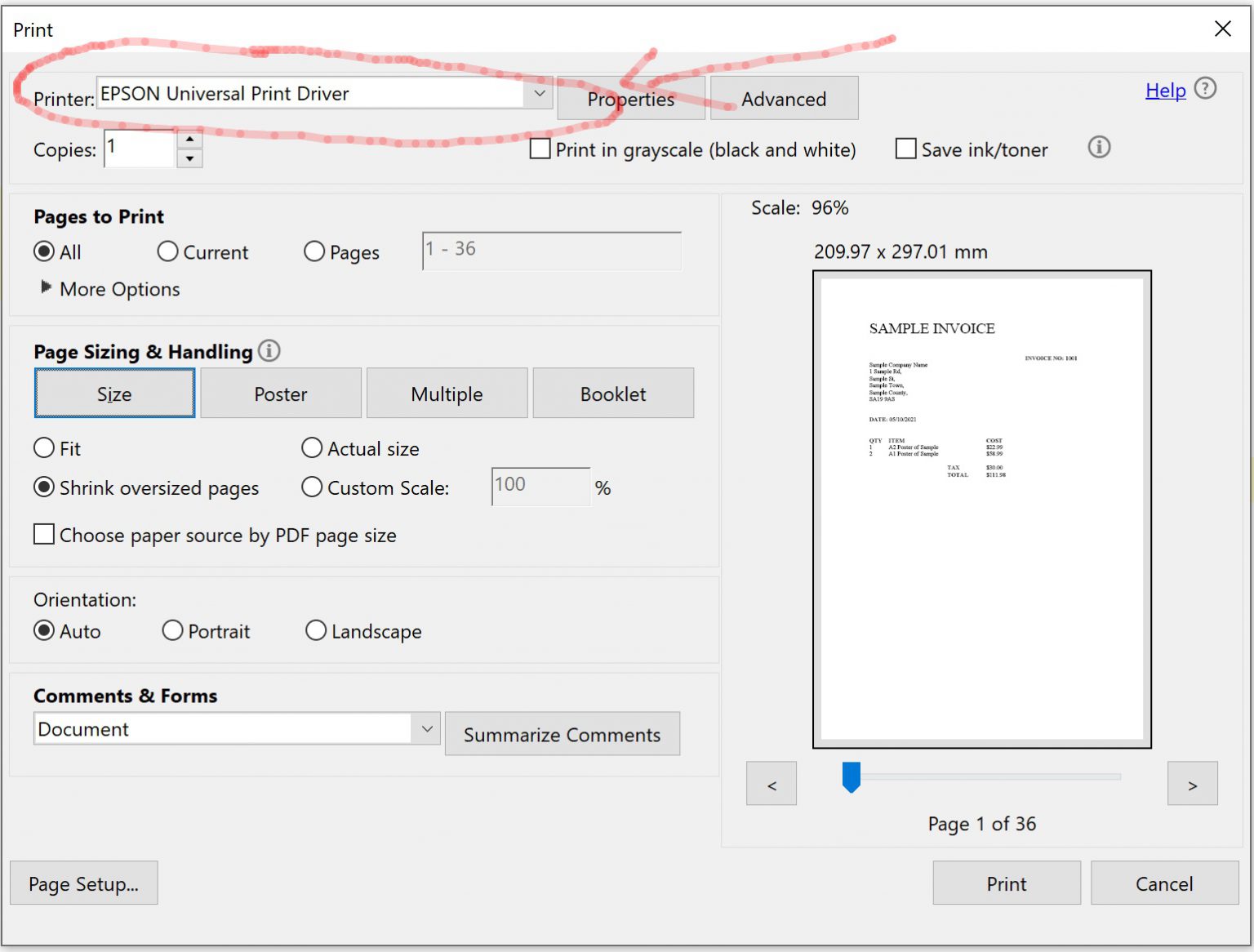Select the Fit page scaling option

click(x=44, y=447)
